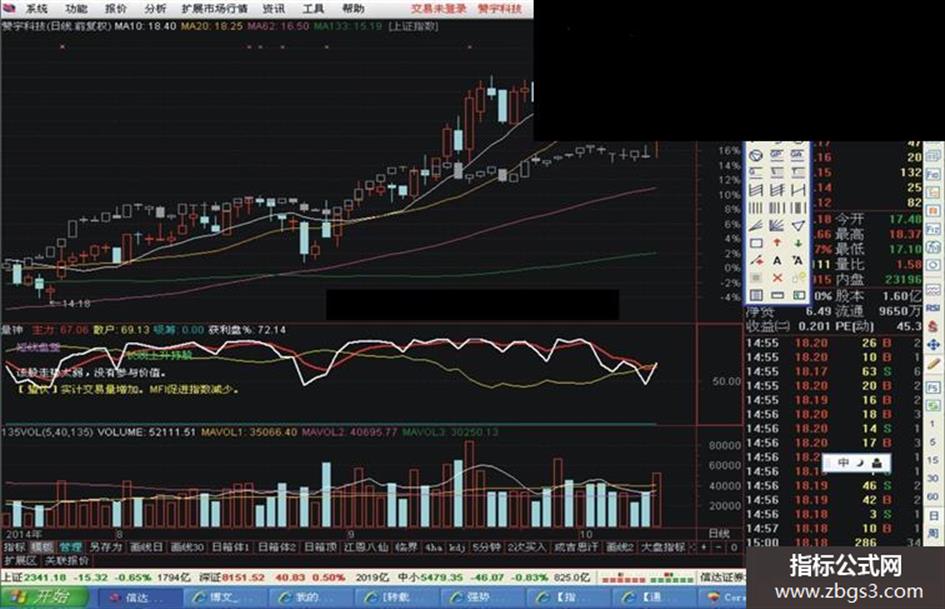Image resolution: width=945 pixels, height=609 pixels.
Task: Click the wave lines icon in right sidebar
Action: pyautogui.click(x=934, y=289)
